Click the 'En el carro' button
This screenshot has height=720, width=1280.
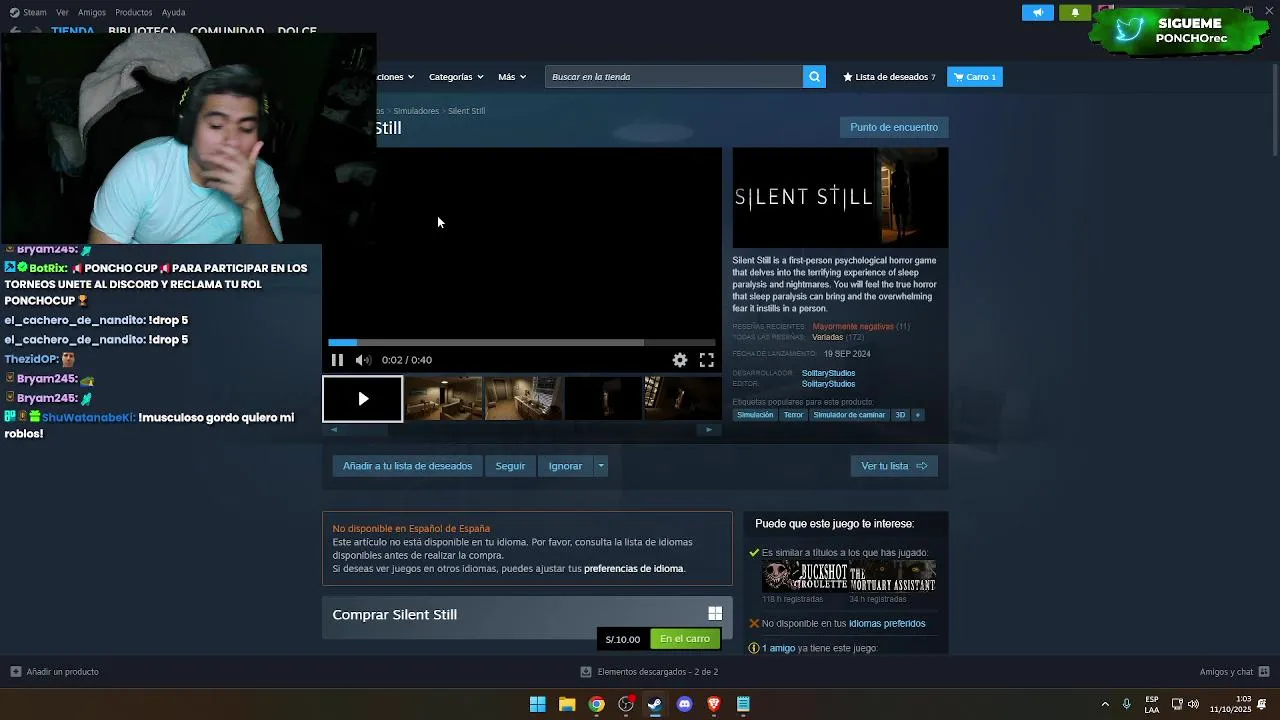[x=685, y=639]
